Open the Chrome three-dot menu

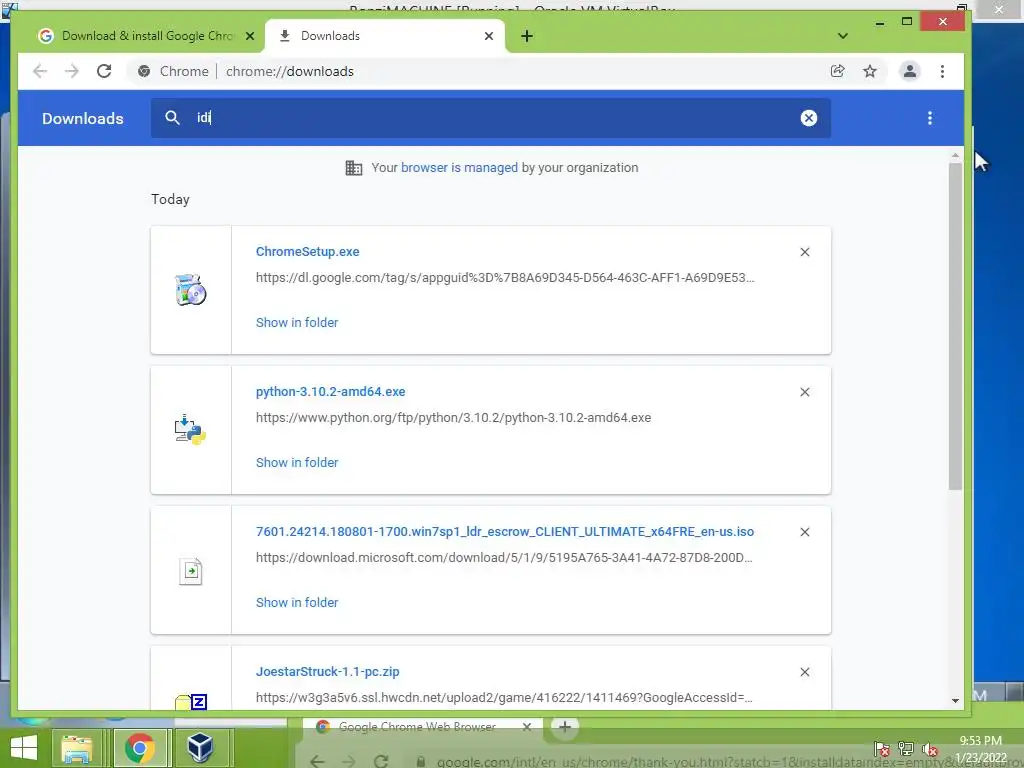(x=942, y=71)
